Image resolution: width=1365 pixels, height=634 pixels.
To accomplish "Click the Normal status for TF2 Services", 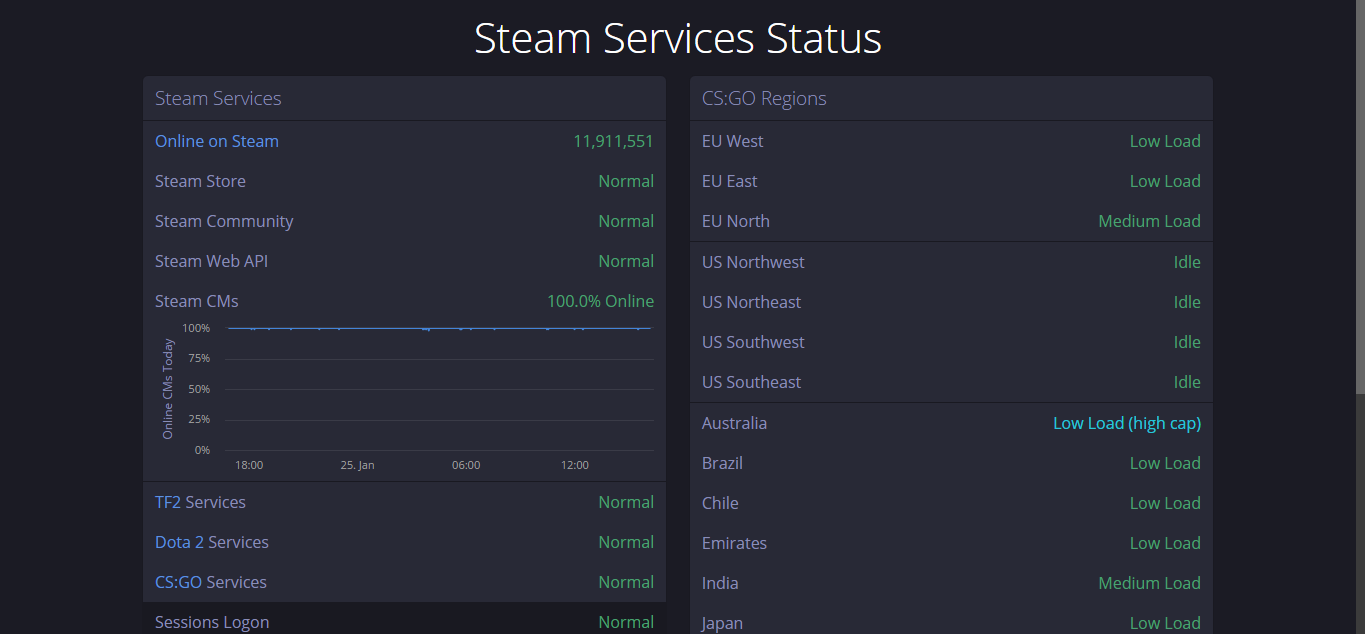I will (626, 502).
